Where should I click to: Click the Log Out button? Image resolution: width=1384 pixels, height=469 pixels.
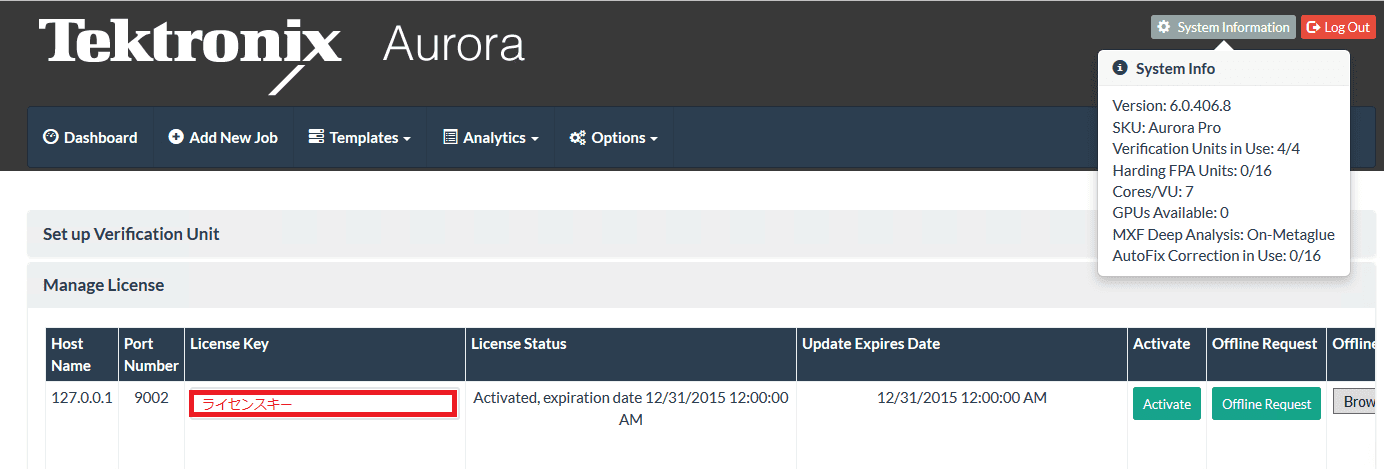tap(1338, 27)
